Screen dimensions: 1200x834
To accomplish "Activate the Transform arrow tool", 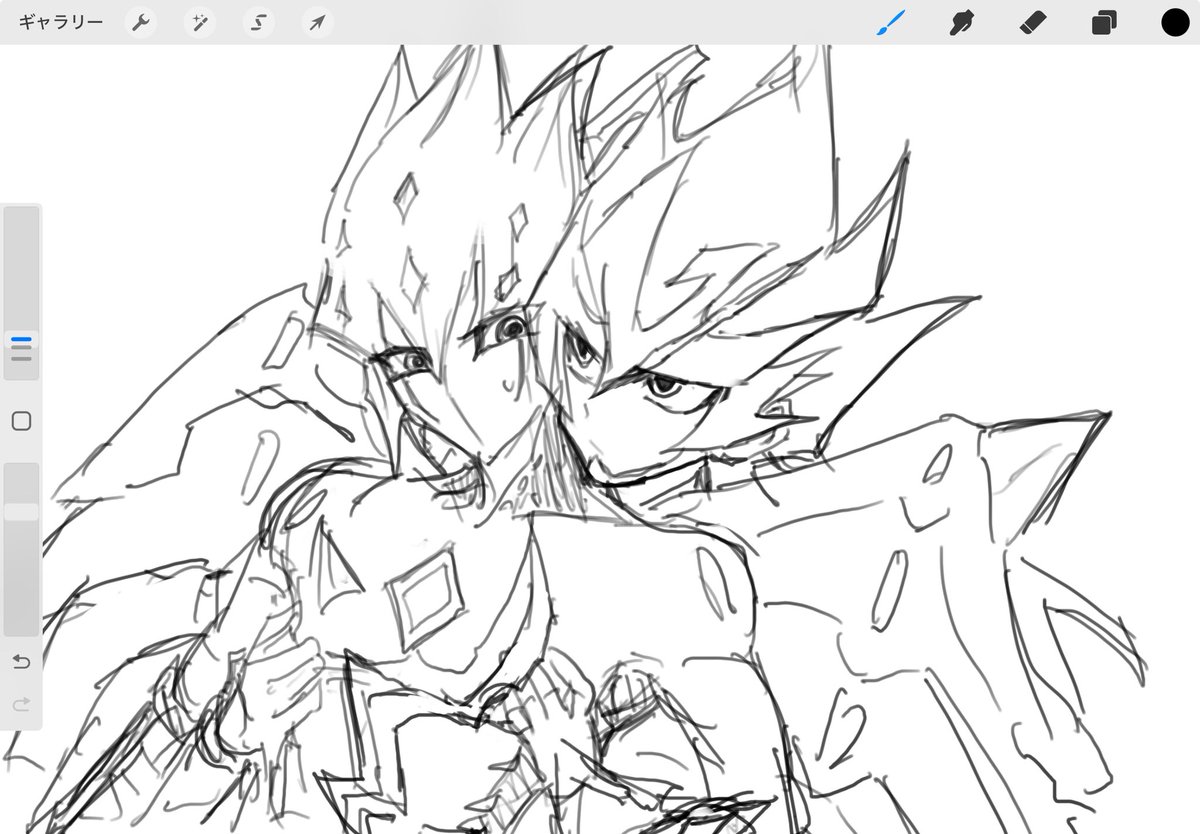I will pyautogui.click(x=318, y=22).
